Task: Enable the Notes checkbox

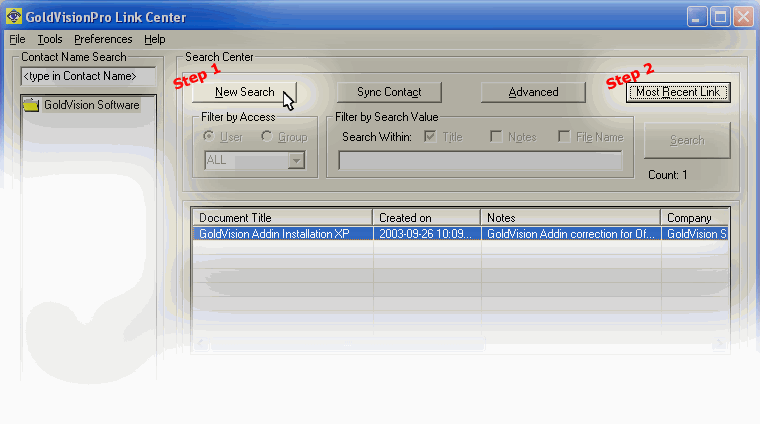Action: (x=496, y=137)
